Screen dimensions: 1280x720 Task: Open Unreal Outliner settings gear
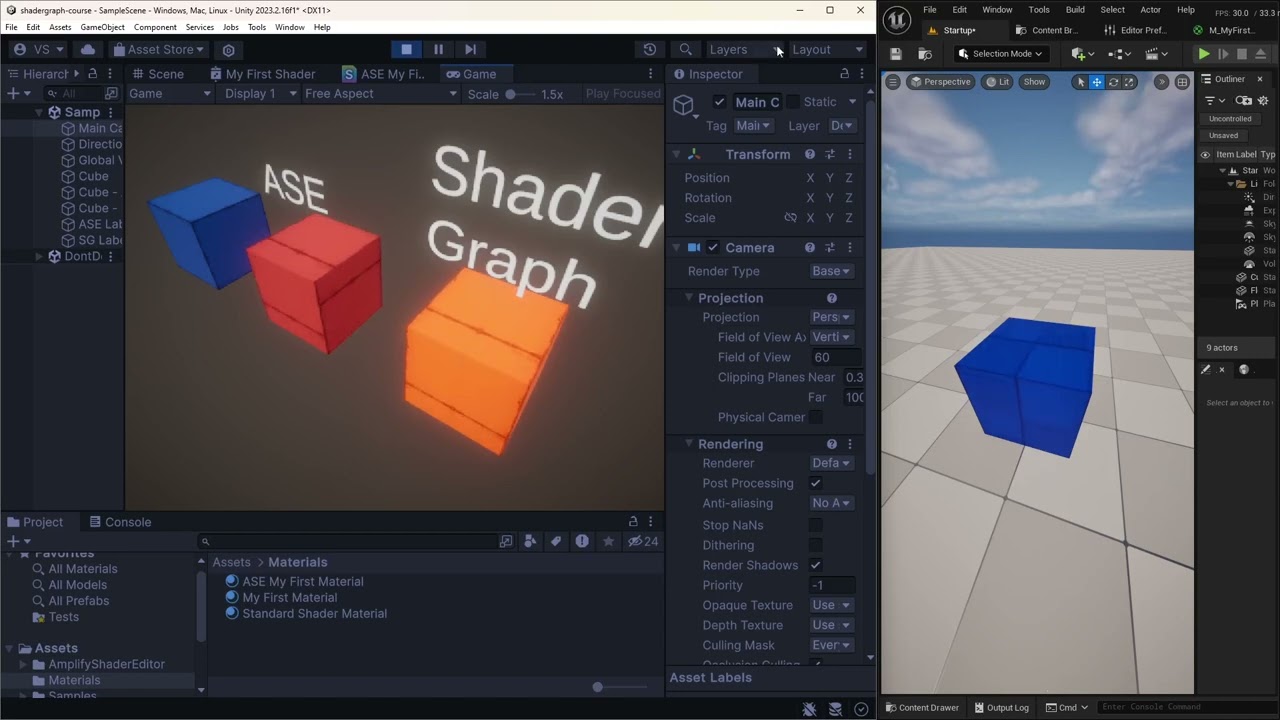[1265, 101]
